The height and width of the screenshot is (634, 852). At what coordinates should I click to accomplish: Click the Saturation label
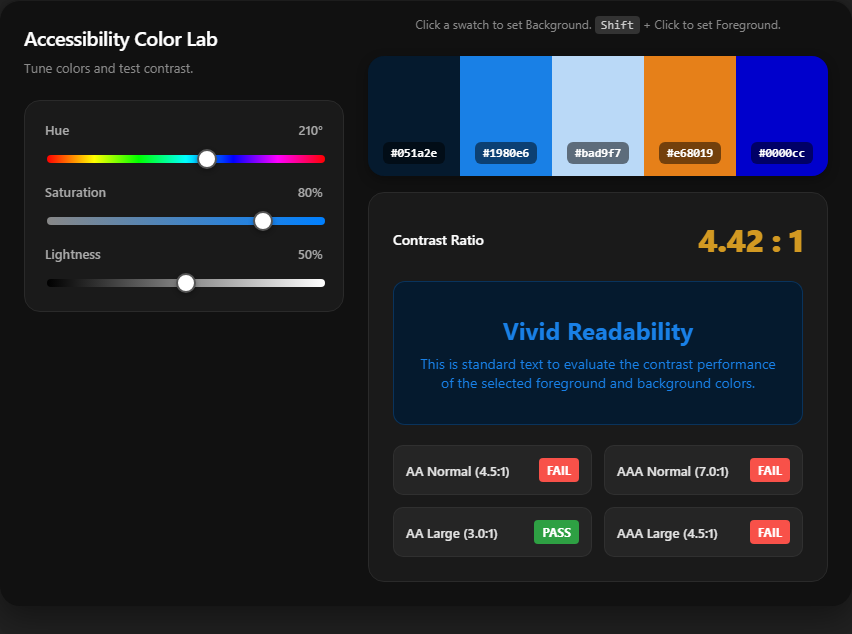(x=76, y=193)
